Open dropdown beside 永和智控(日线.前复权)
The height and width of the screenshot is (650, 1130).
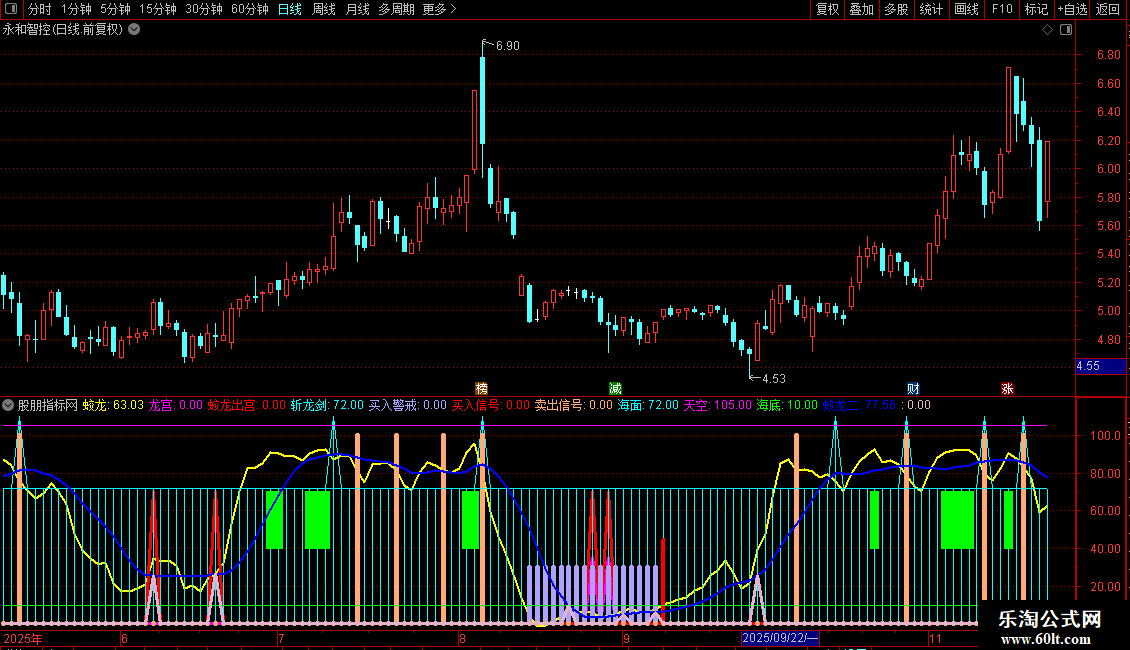pos(134,29)
